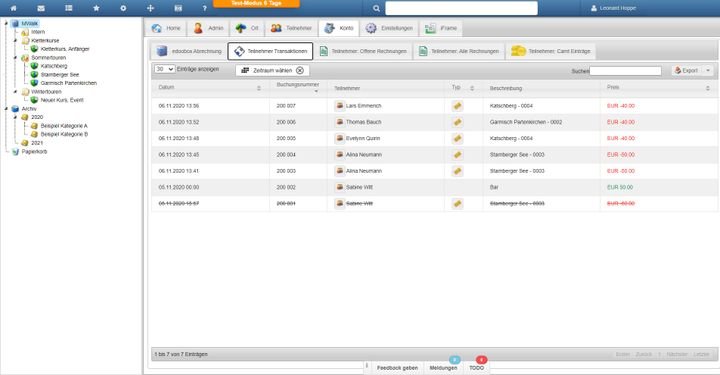Open the question mark help icon

pos(204,8)
